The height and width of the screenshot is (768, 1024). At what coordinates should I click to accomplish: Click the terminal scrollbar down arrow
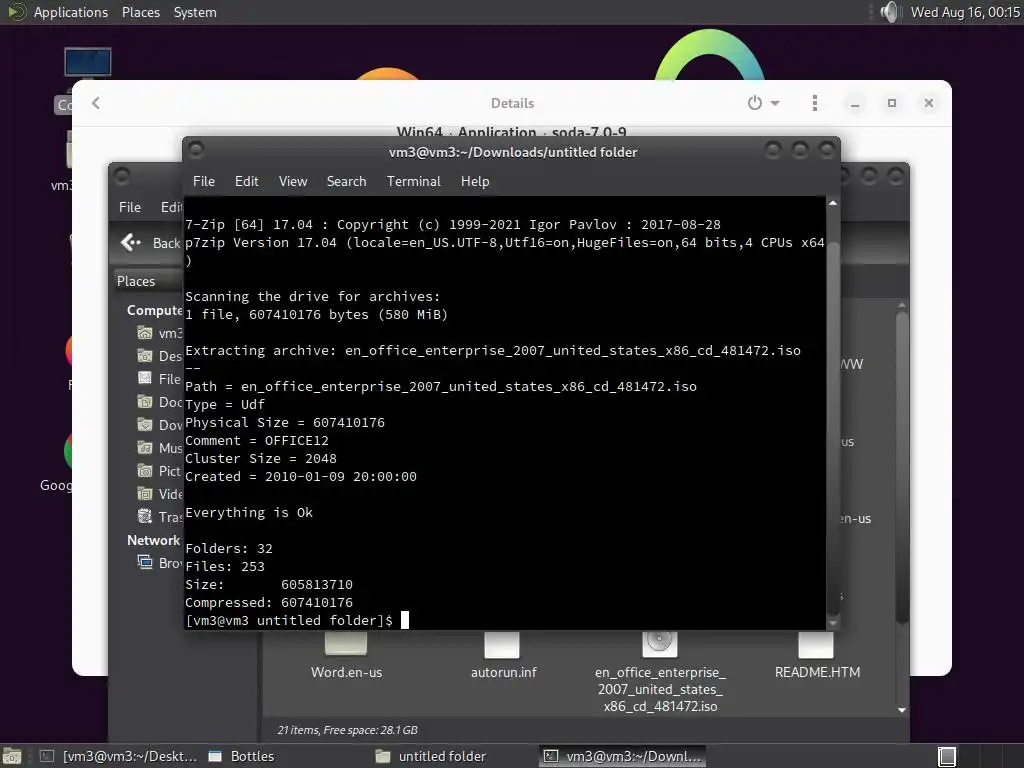pyautogui.click(x=833, y=624)
